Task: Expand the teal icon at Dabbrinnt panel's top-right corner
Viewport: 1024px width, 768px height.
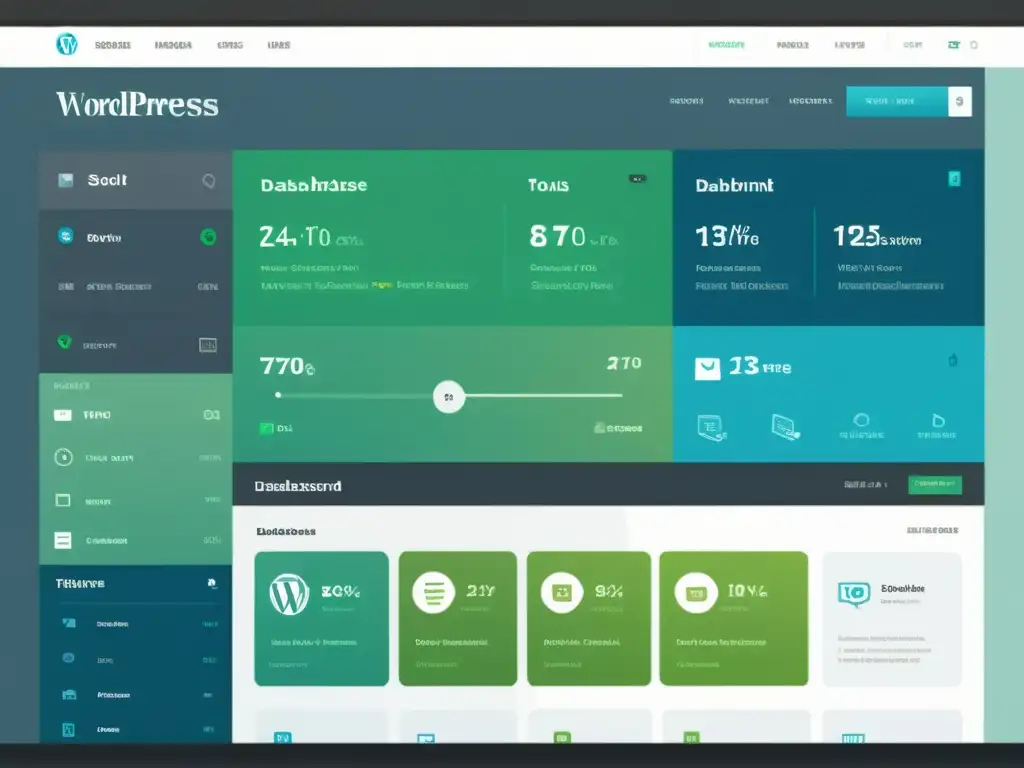Action: [954, 179]
